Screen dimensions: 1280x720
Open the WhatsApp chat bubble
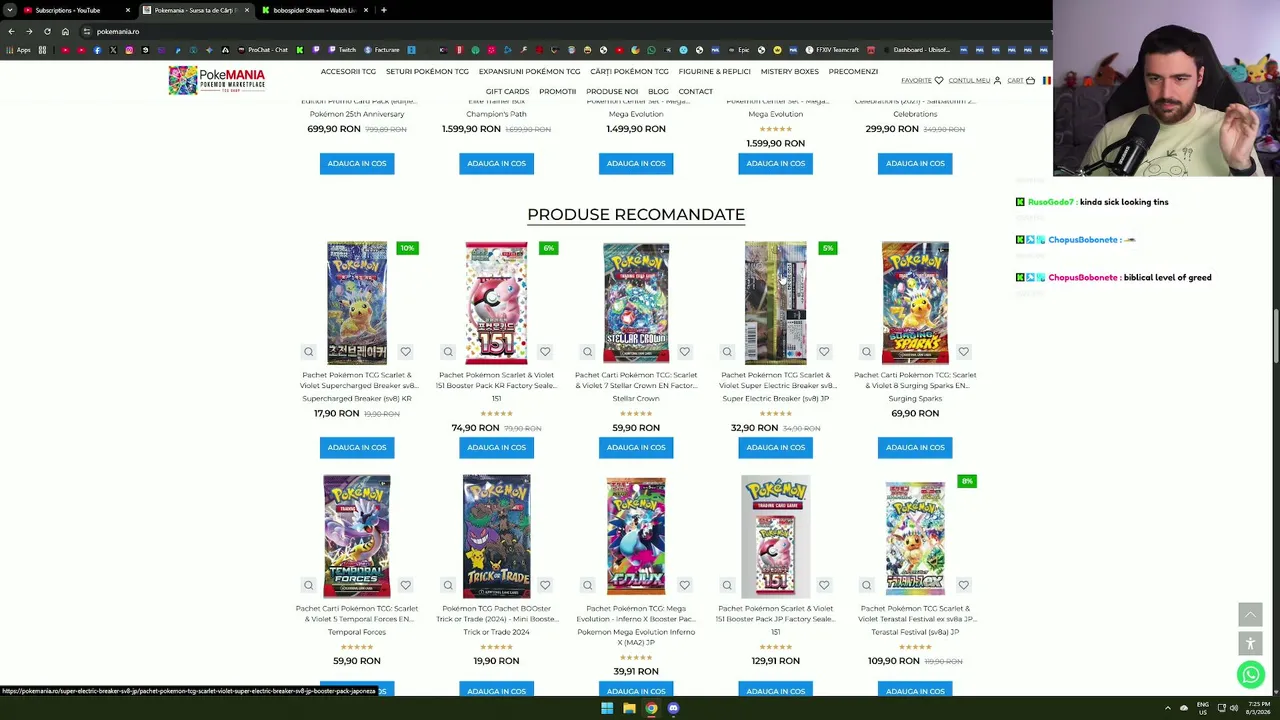click(1250, 675)
